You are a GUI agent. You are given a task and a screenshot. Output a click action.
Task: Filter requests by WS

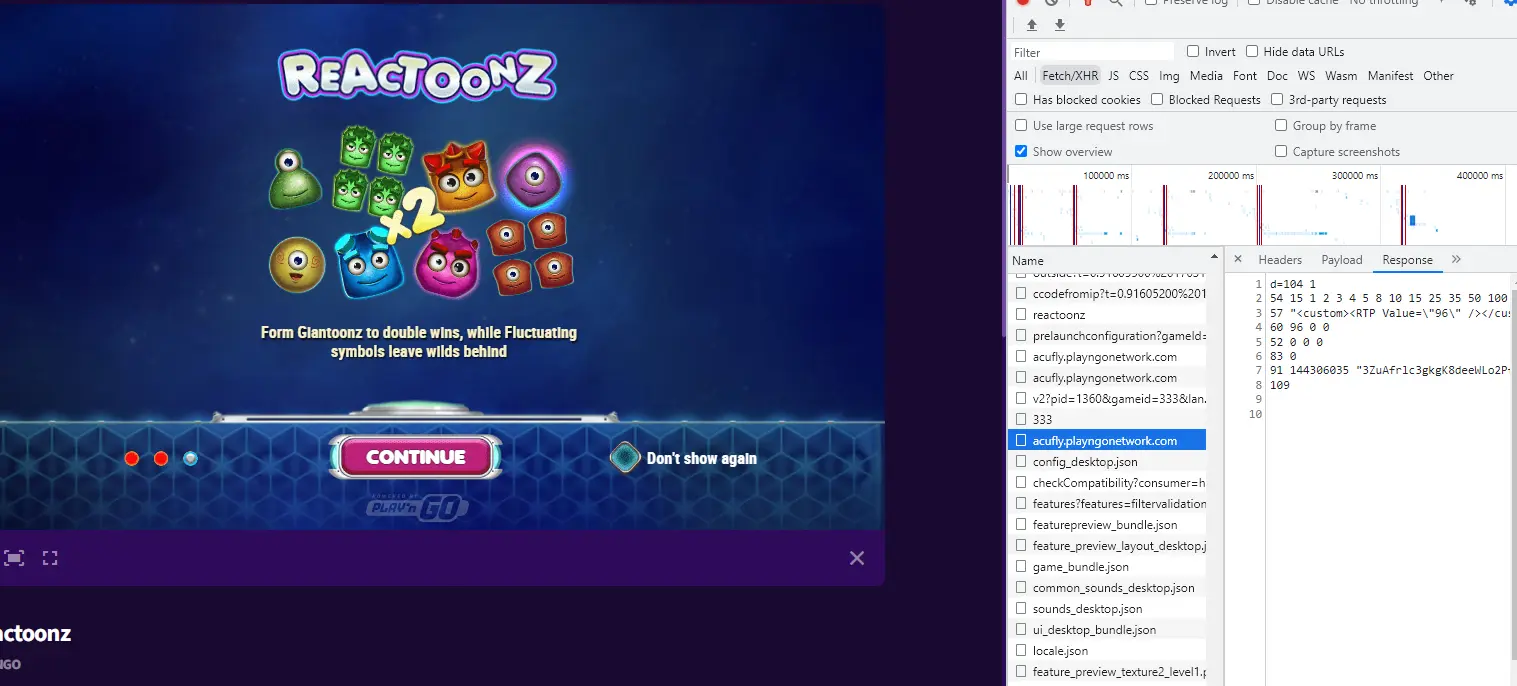click(x=1306, y=75)
